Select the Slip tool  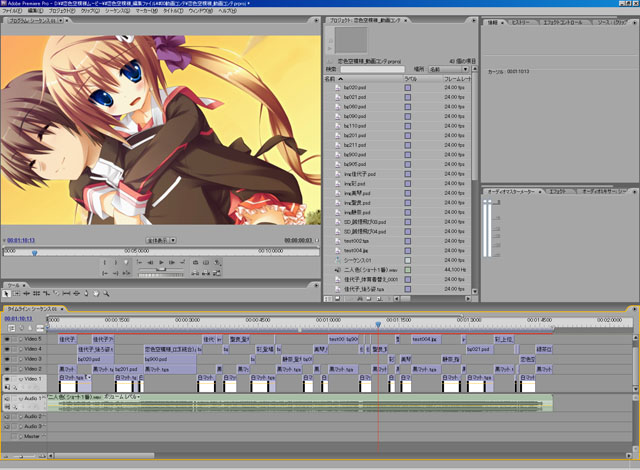66,293
